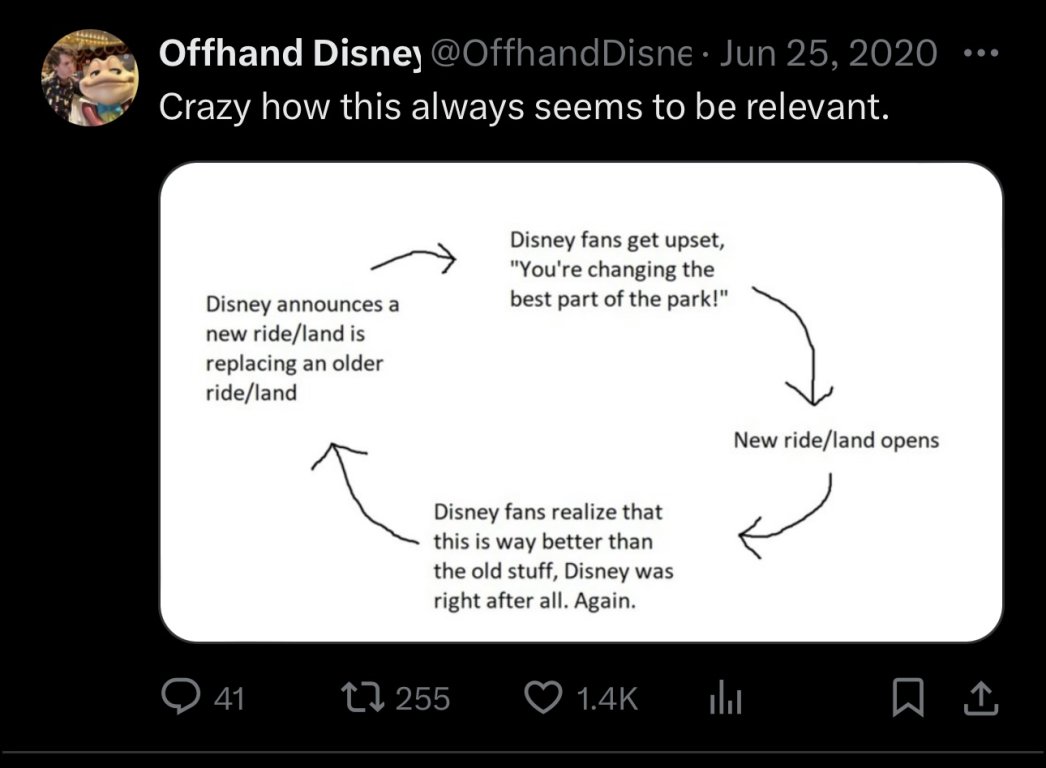Screen dimensions: 1046x768
Task: Click "Disney fans get upset" text in diagram
Action: [620, 270]
